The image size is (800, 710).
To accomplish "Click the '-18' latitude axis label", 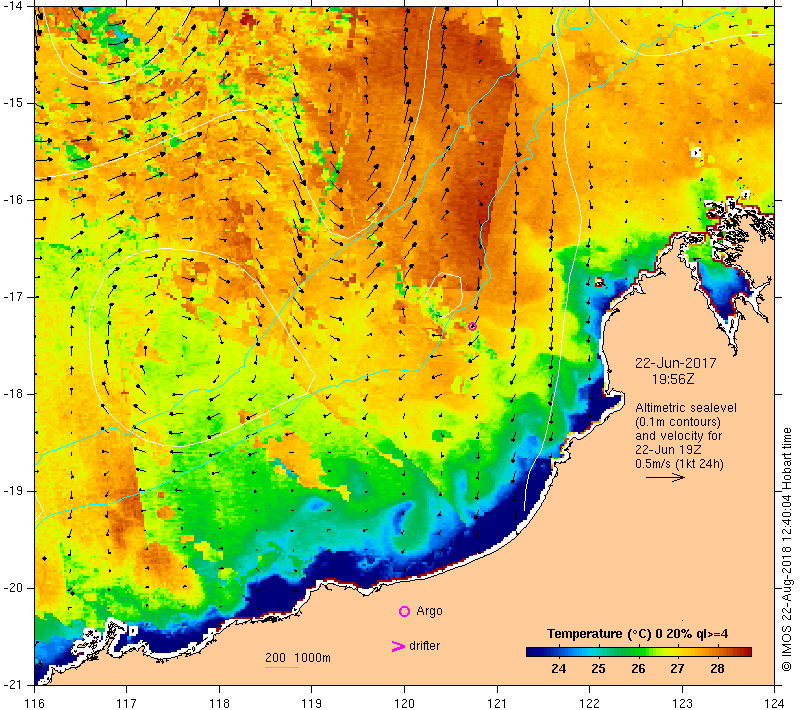I will tap(12, 394).
